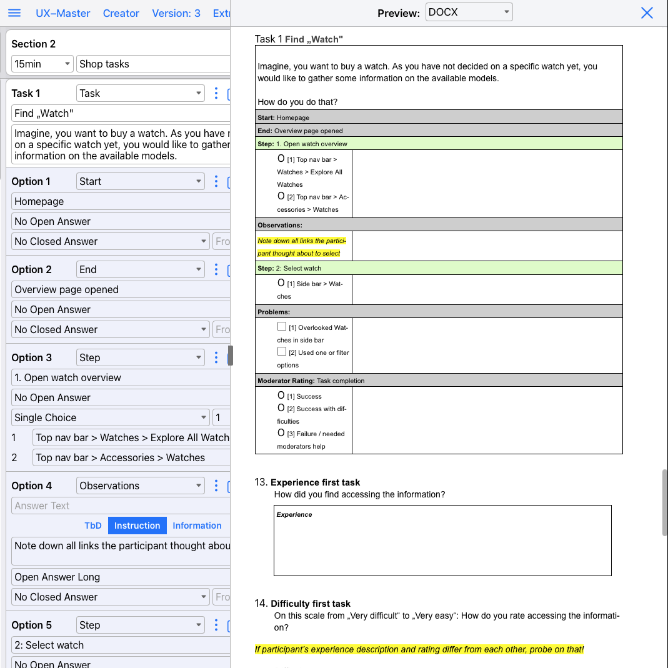Click the Section 2 heading

coord(33,44)
